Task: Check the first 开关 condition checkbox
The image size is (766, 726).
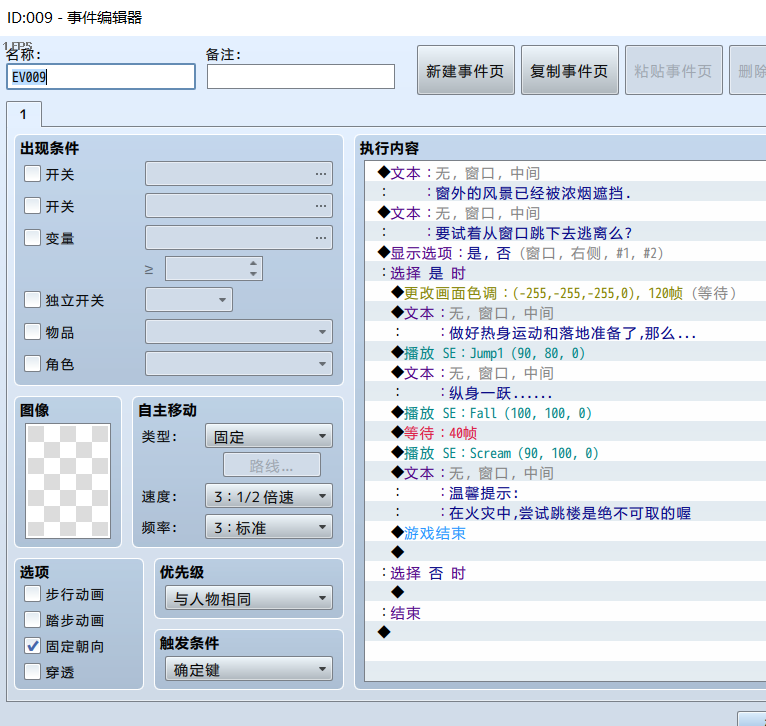Action: (32, 174)
